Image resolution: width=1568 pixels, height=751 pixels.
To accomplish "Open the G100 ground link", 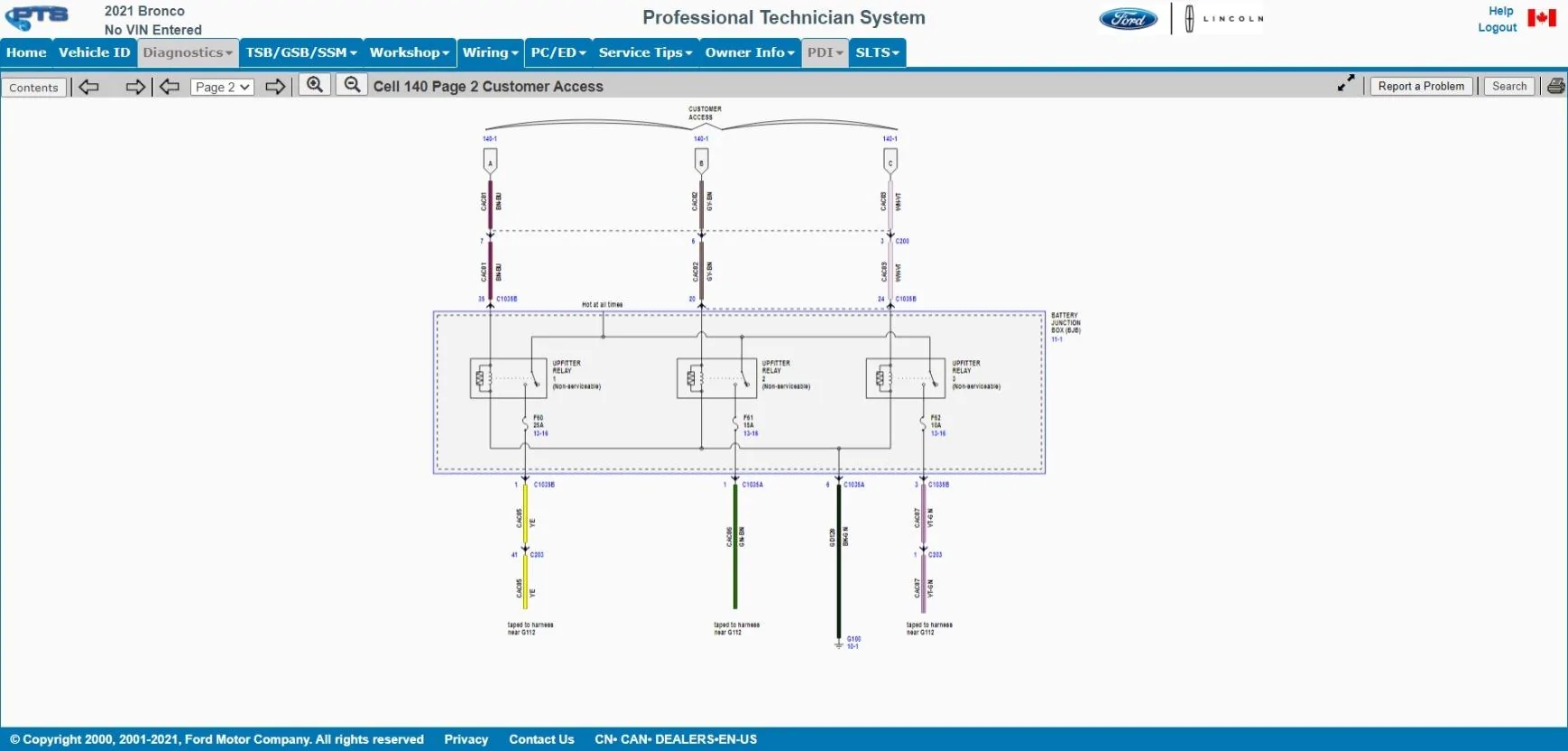I will pyautogui.click(x=853, y=639).
